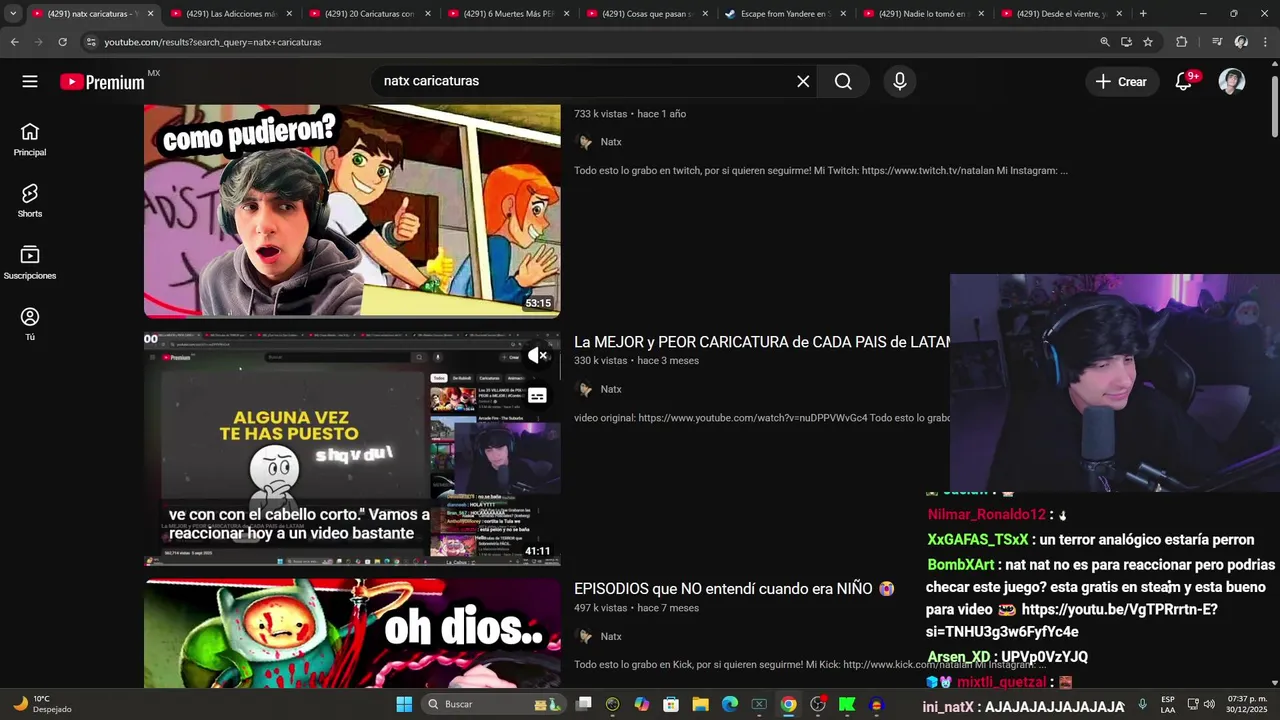
Task: Open Shorts from the sidebar
Action: tap(30, 201)
